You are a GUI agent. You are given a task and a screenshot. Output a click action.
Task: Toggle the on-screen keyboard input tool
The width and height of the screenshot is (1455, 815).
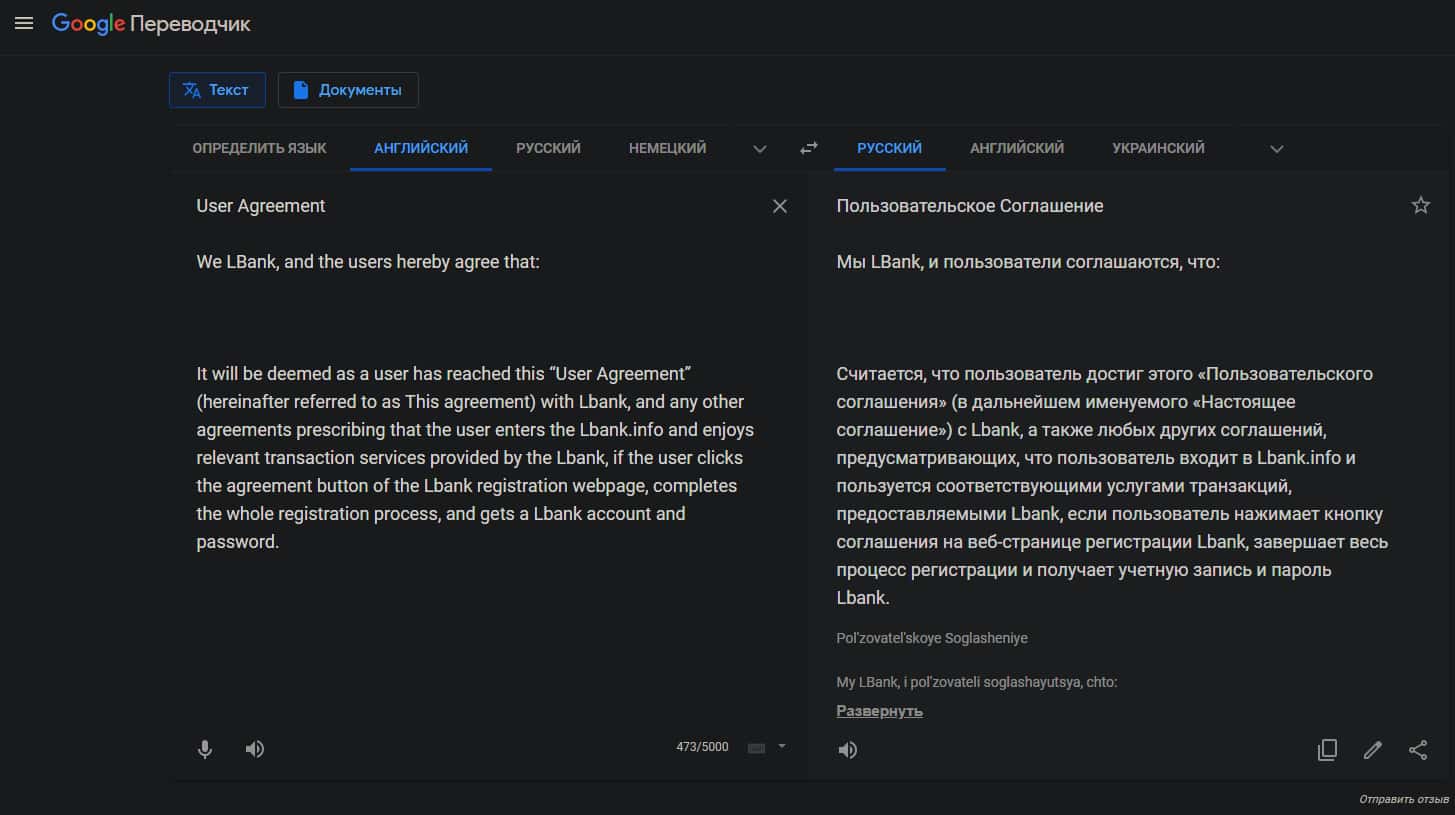pos(757,748)
